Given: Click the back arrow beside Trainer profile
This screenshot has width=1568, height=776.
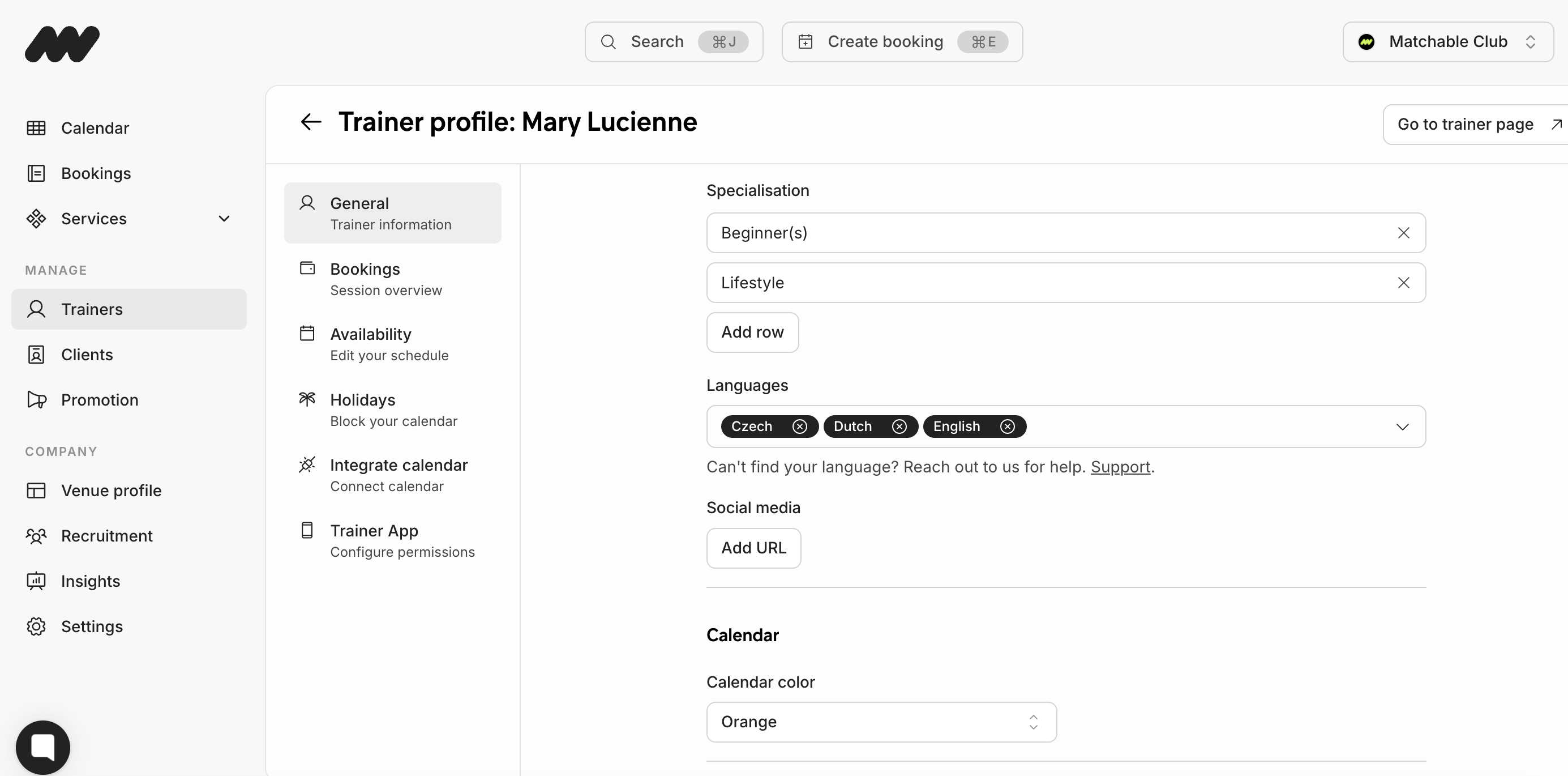Looking at the screenshot, I should [310, 122].
